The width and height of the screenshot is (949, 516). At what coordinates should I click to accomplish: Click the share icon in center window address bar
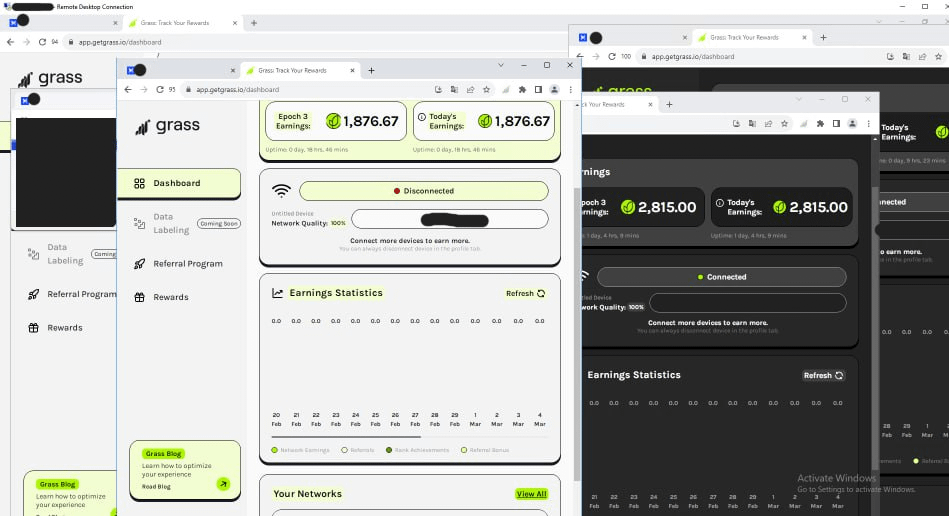(x=470, y=90)
